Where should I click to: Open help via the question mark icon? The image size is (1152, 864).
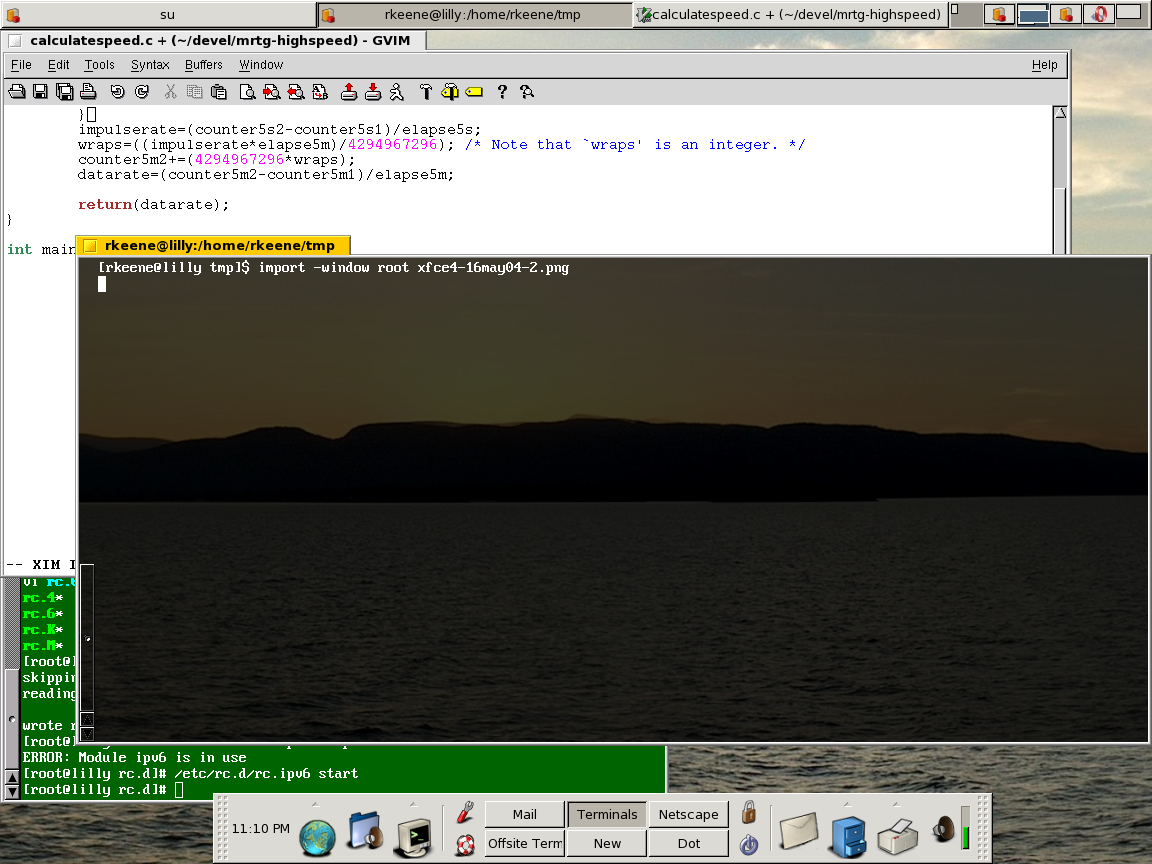point(502,92)
